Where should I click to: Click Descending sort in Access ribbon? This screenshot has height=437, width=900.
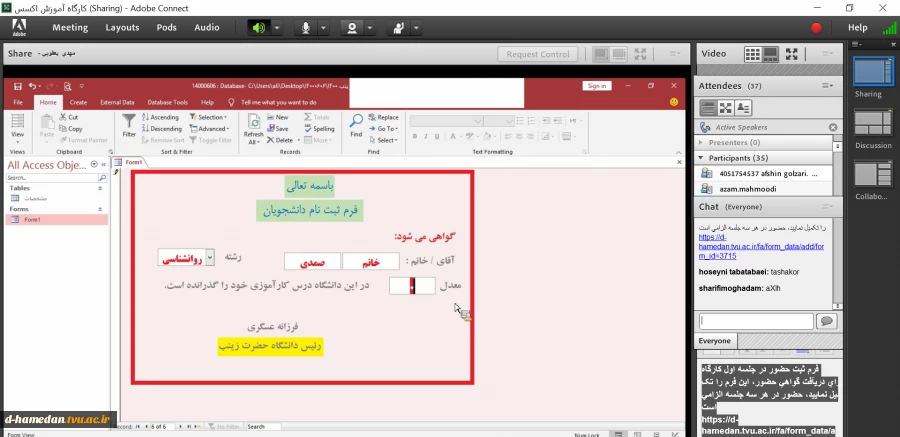(x=162, y=129)
